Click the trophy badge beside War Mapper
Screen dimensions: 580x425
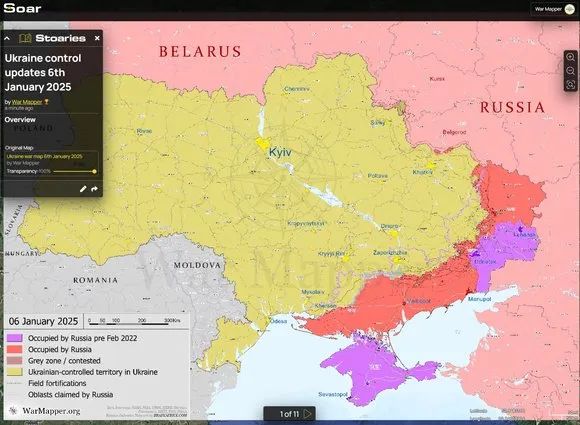point(46,102)
